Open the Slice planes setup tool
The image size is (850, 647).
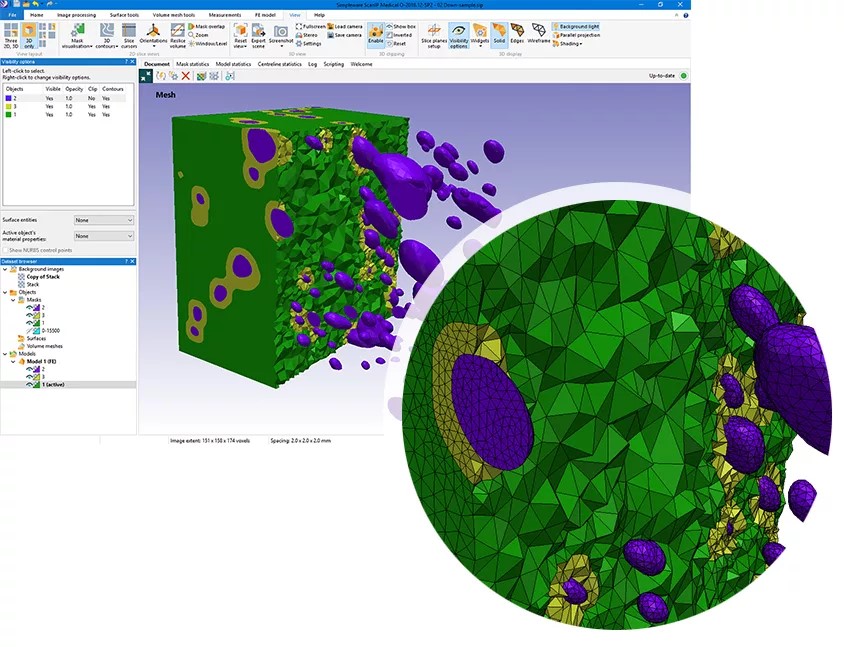click(434, 36)
